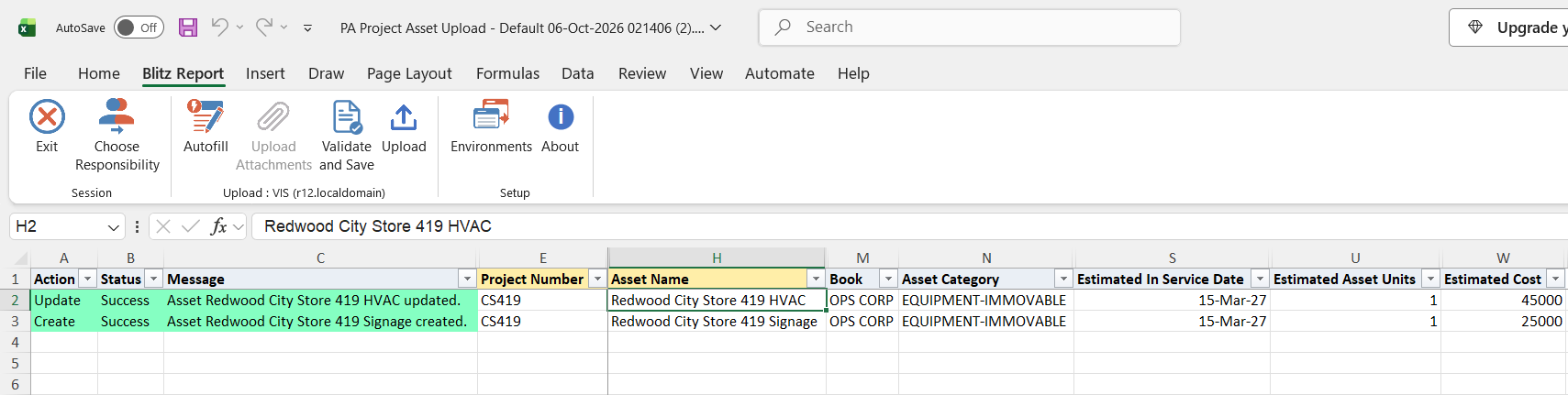The height and width of the screenshot is (395, 1568).
Task: Switch to the Draw tab
Action: [327, 73]
